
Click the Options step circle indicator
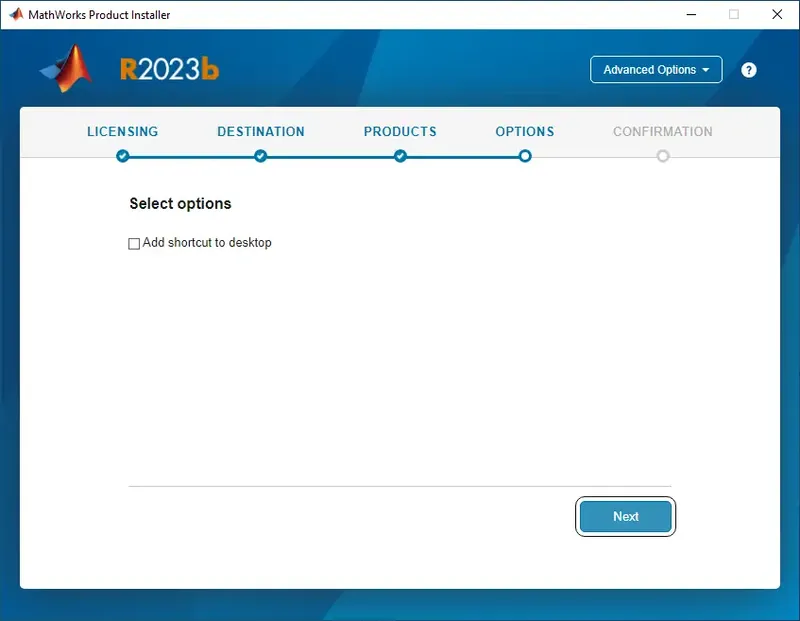[525, 156]
